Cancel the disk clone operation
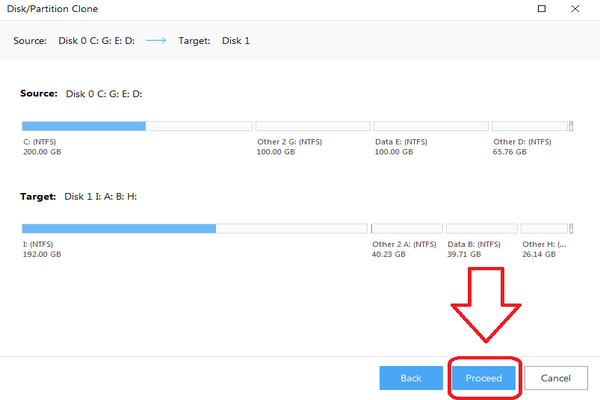600x400 pixels. tap(556, 378)
